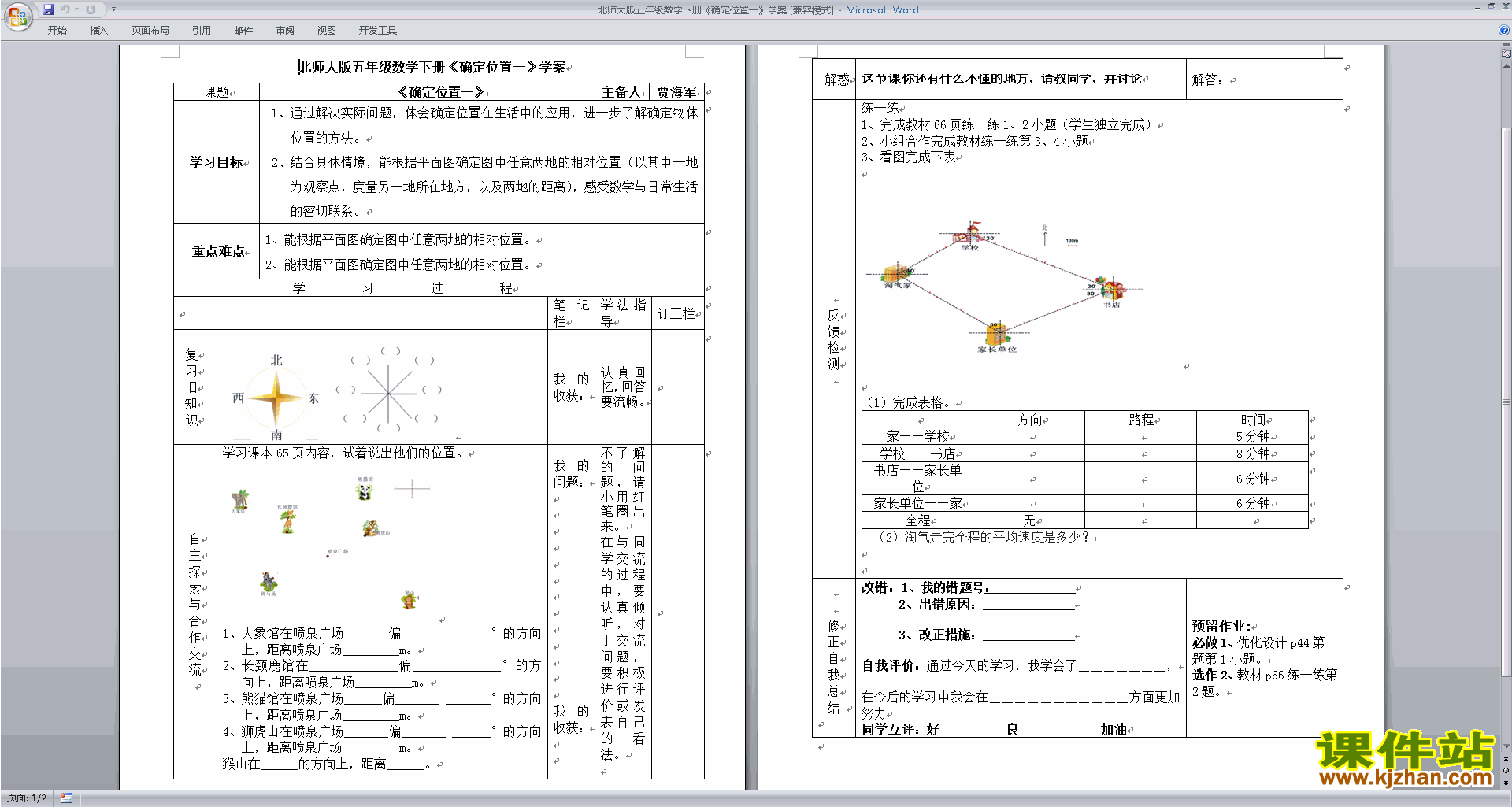Open the Select Browse Object button
Screen dimensions: 1512x807
point(1506,771)
